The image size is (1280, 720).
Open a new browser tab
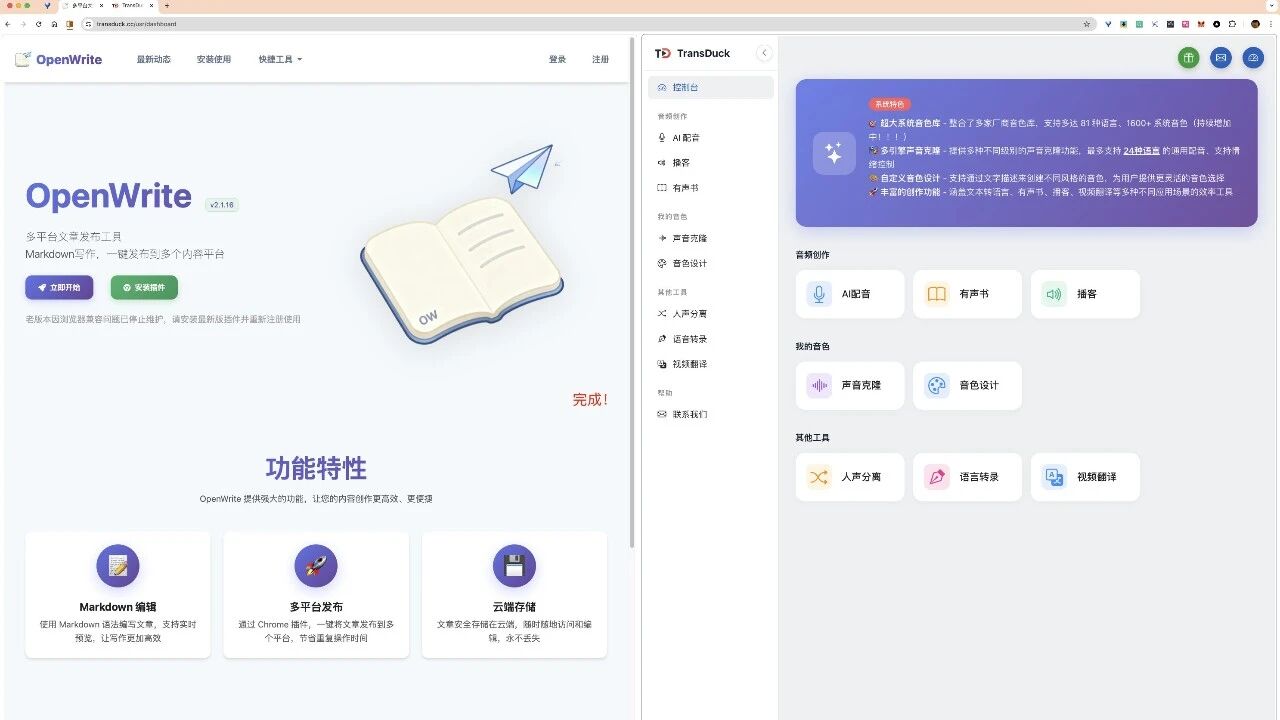point(166,5)
